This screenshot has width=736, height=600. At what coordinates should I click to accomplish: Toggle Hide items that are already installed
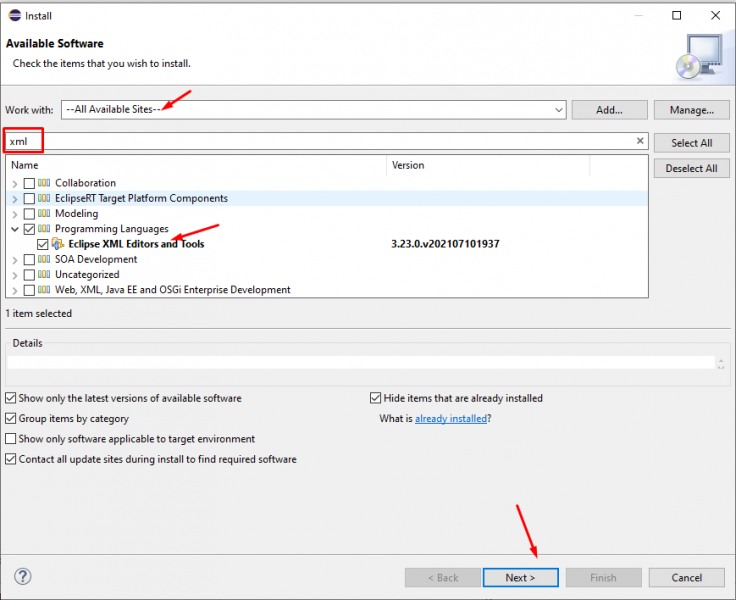[x=376, y=398]
